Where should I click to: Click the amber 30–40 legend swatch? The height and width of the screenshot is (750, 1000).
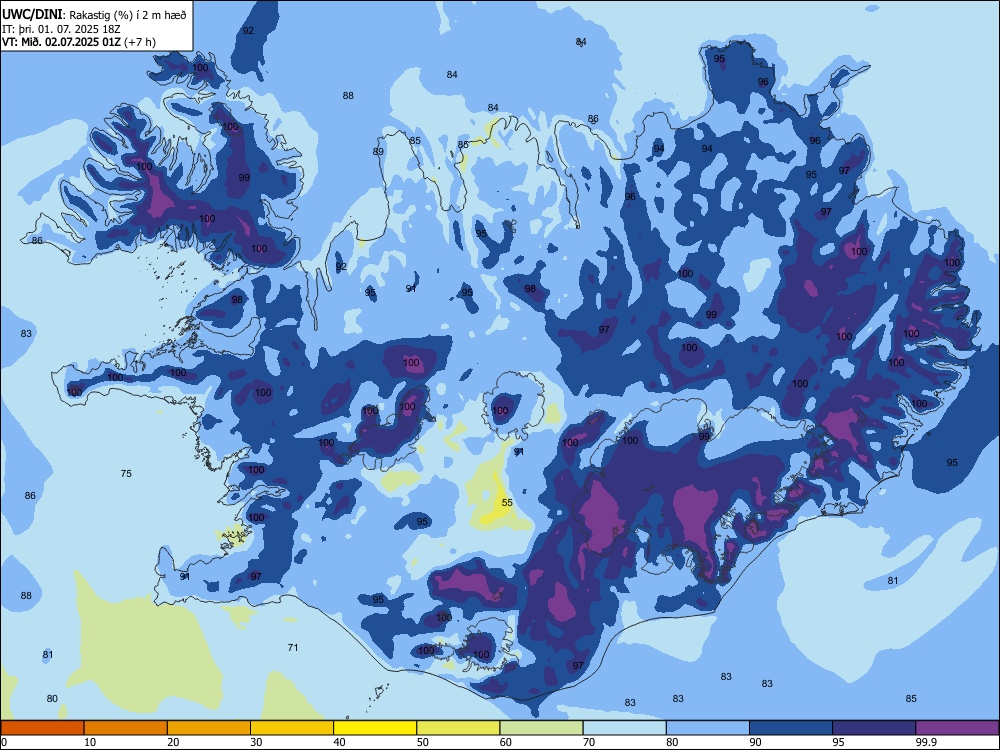click(292, 728)
